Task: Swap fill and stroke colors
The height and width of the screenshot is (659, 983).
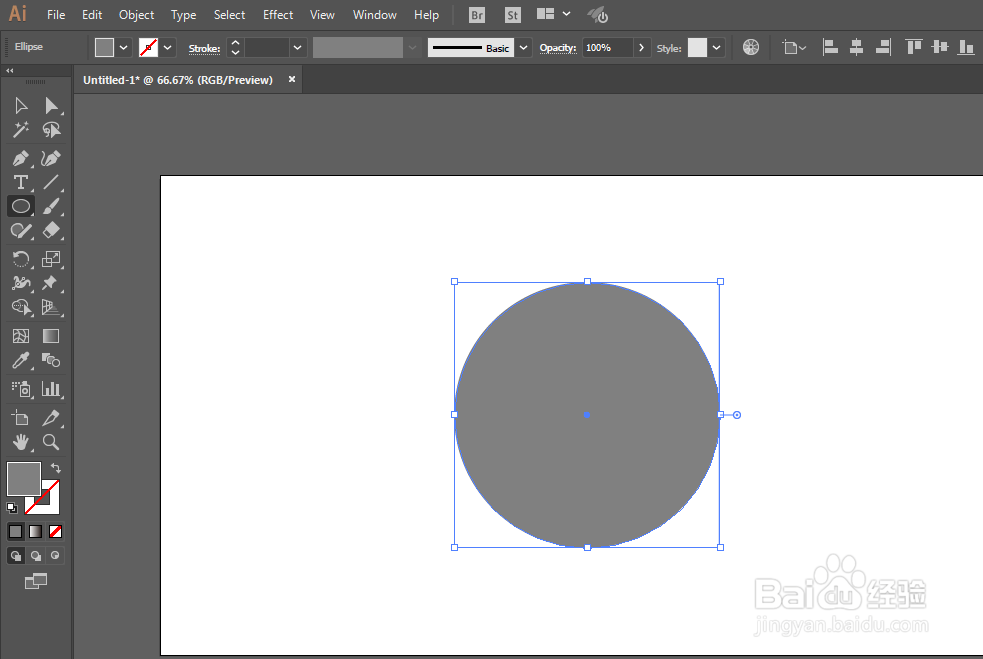Action: [x=55, y=468]
